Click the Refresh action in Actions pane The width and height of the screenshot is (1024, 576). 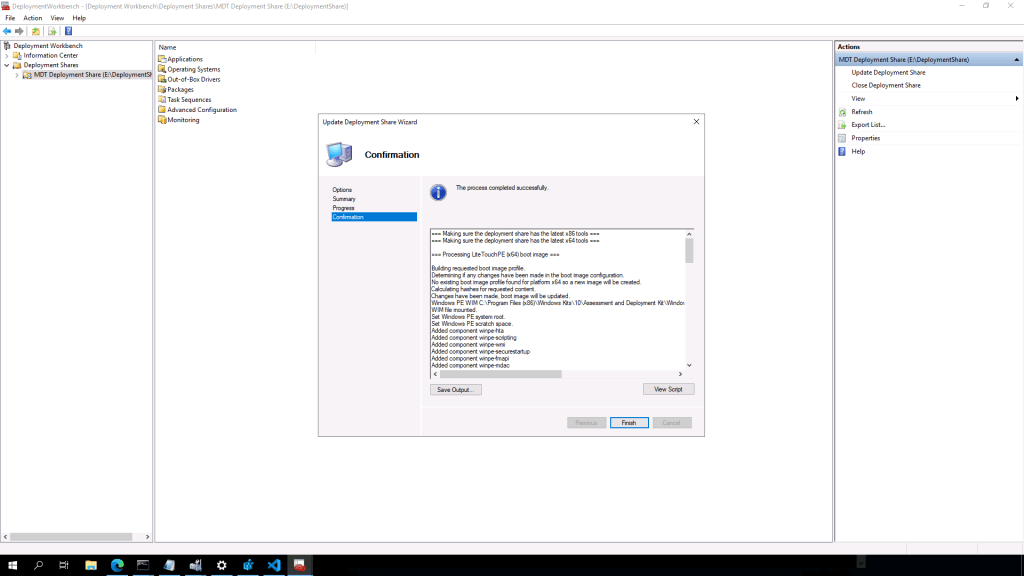861,112
